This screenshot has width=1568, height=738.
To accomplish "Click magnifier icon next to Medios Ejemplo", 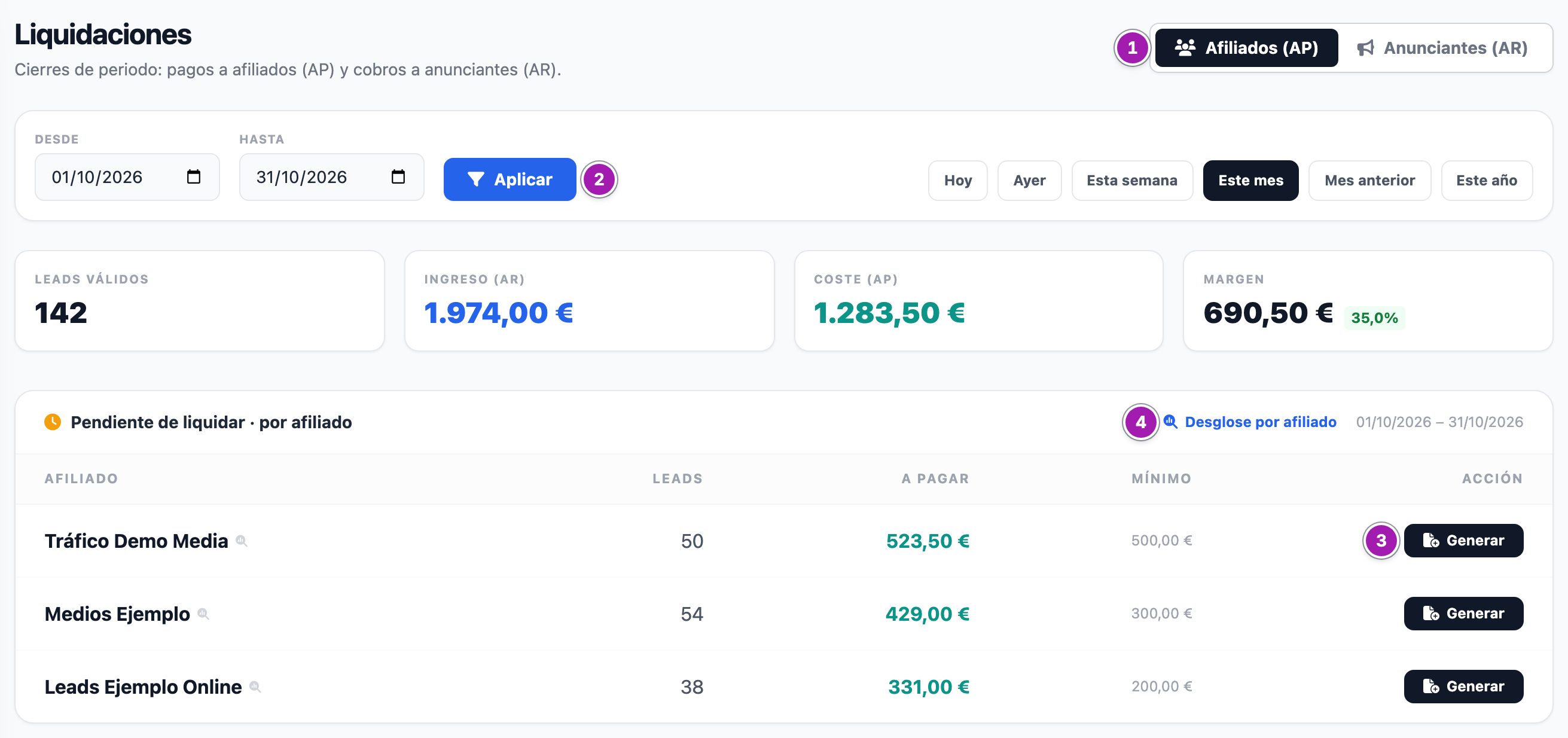I will click(203, 614).
